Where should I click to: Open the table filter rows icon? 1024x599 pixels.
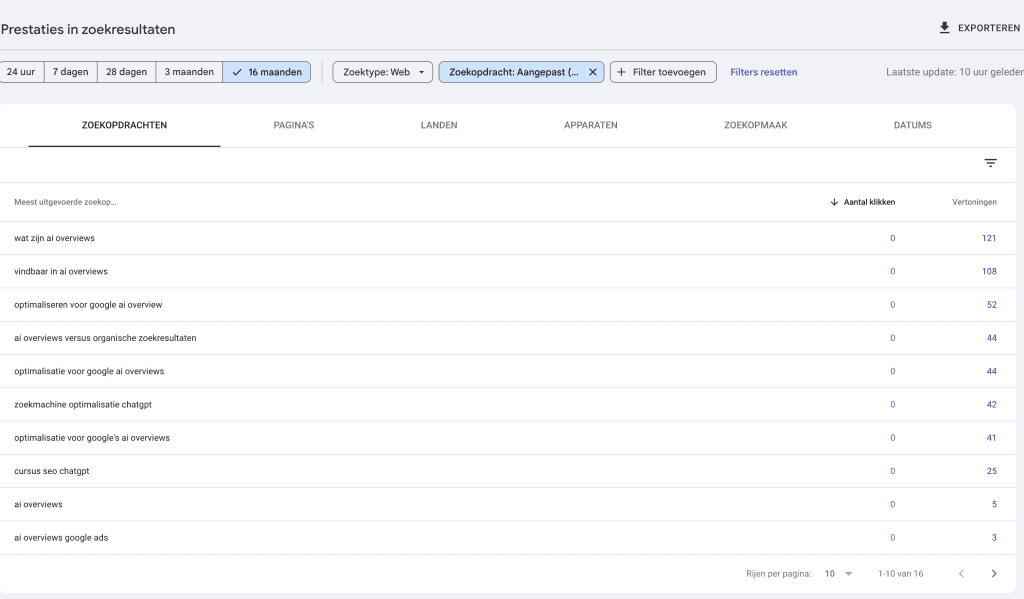(x=990, y=163)
